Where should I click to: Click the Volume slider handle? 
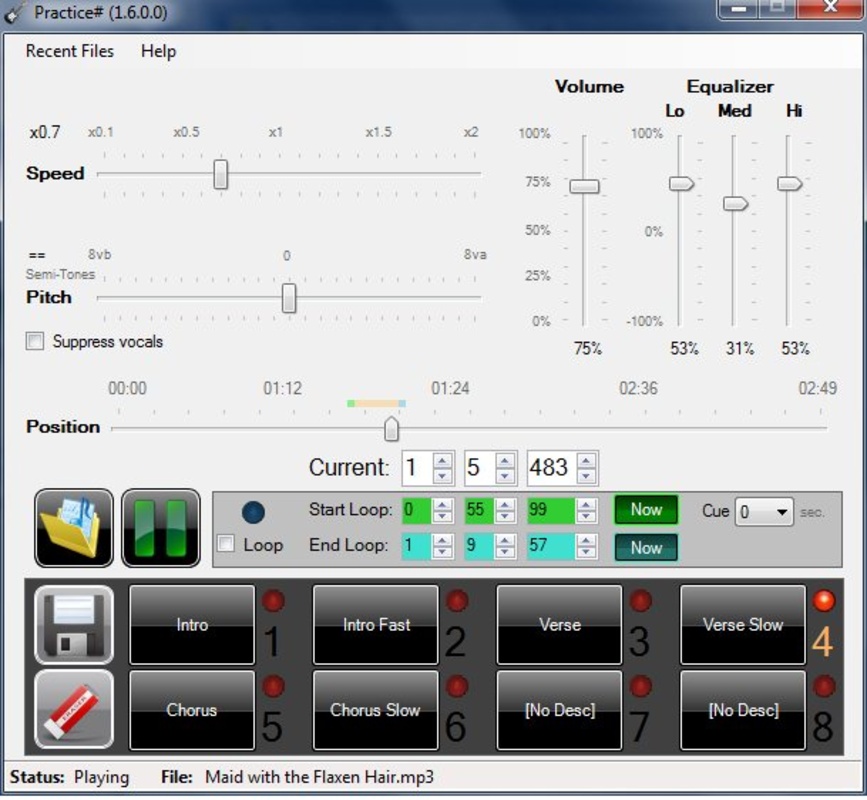584,186
